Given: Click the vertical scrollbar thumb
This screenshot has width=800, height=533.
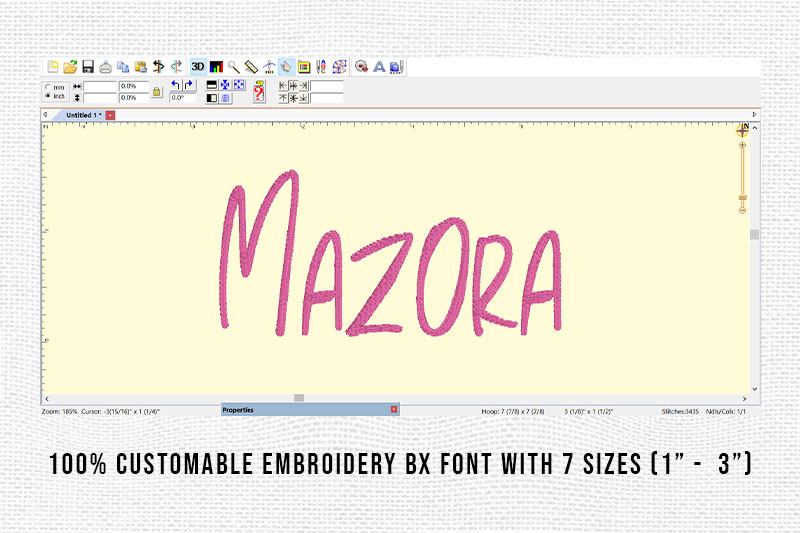Looking at the screenshot, I should point(754,235).
